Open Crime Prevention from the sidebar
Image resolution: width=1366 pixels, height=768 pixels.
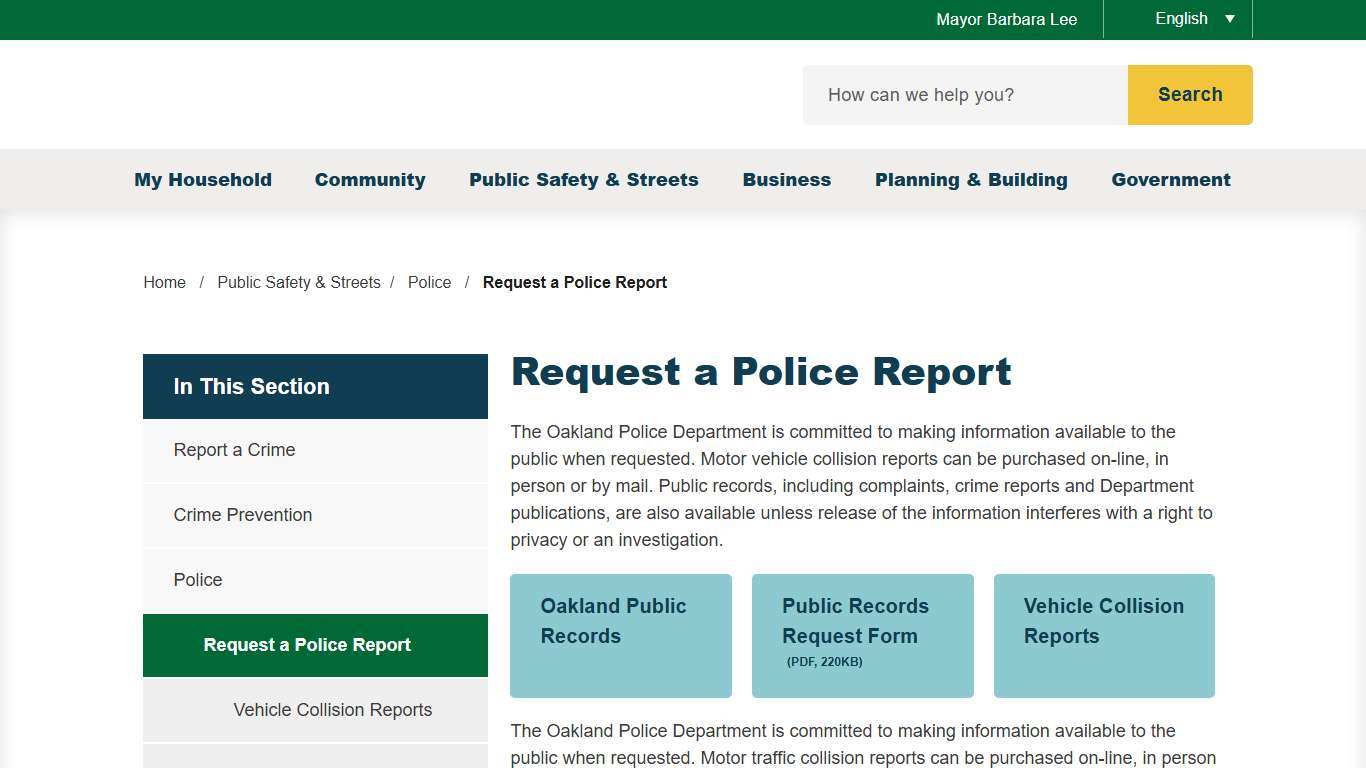click(x=243, y=515)
